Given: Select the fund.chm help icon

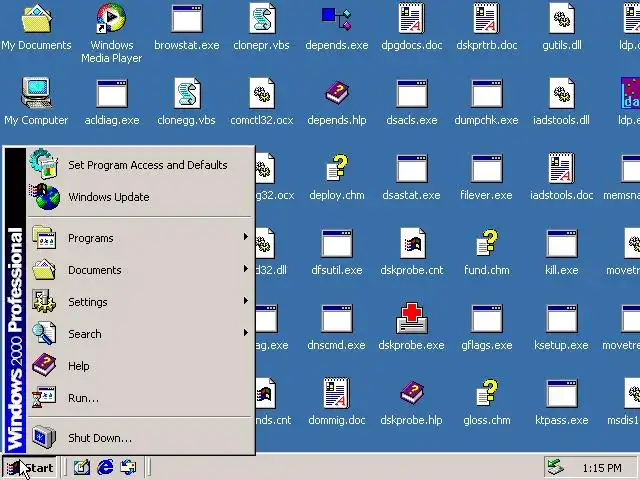Looking at the screenshot, I should tap(487, 243).
